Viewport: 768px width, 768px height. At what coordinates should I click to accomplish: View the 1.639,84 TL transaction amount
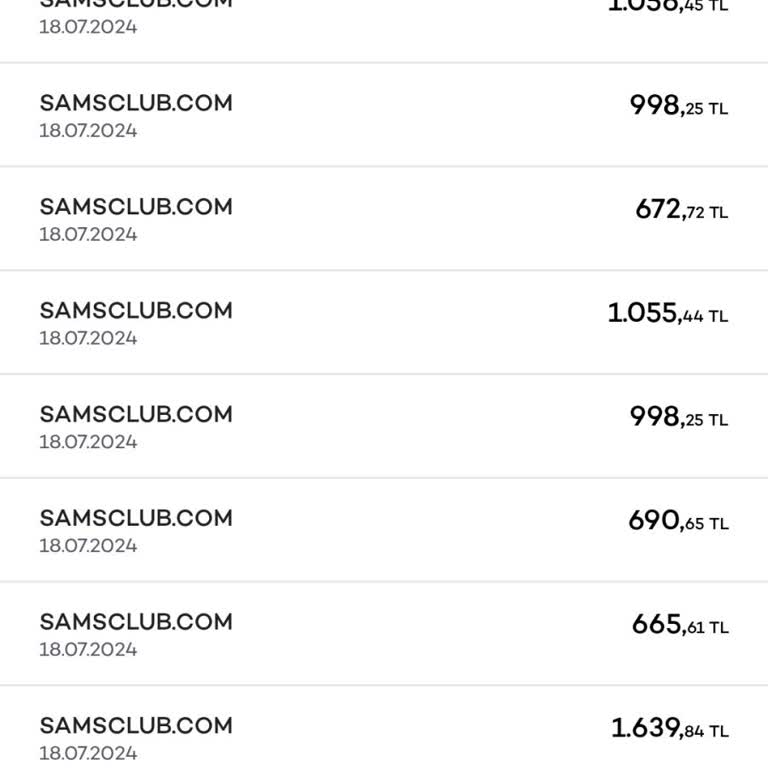669,729
